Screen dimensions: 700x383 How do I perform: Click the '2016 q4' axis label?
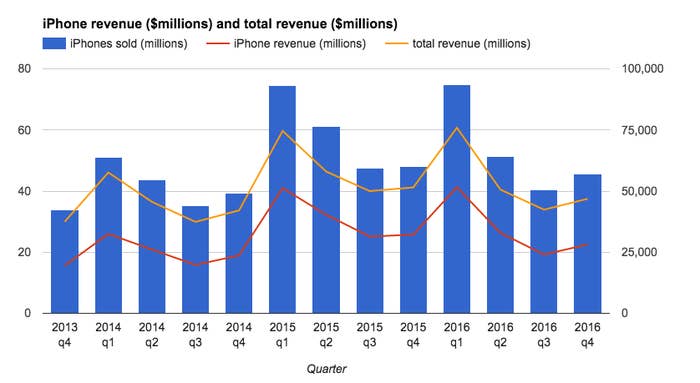[x=588, y=335]
